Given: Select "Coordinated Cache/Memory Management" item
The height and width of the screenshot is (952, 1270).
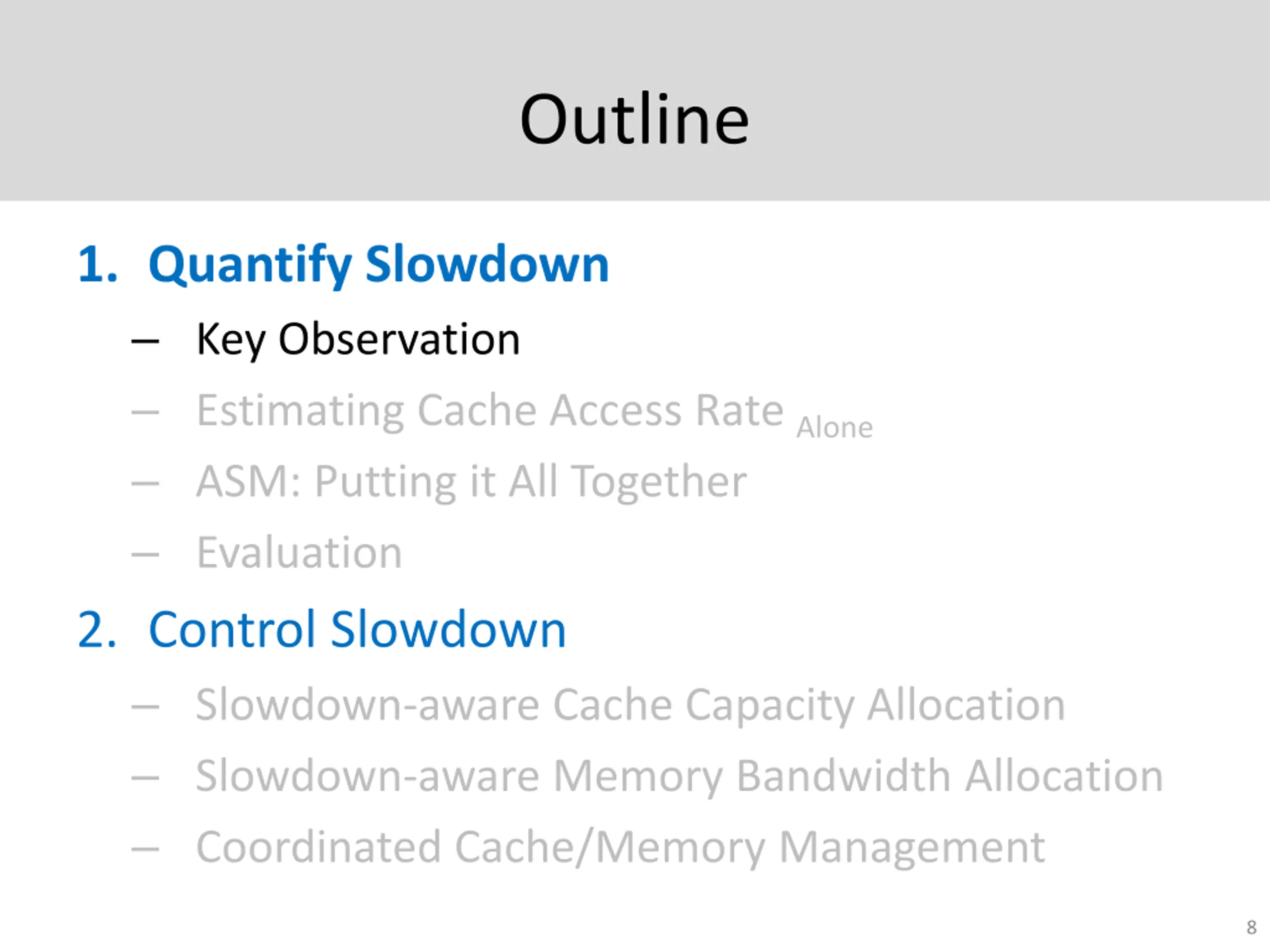Looking at the screenshot, I should click(620, 847).
